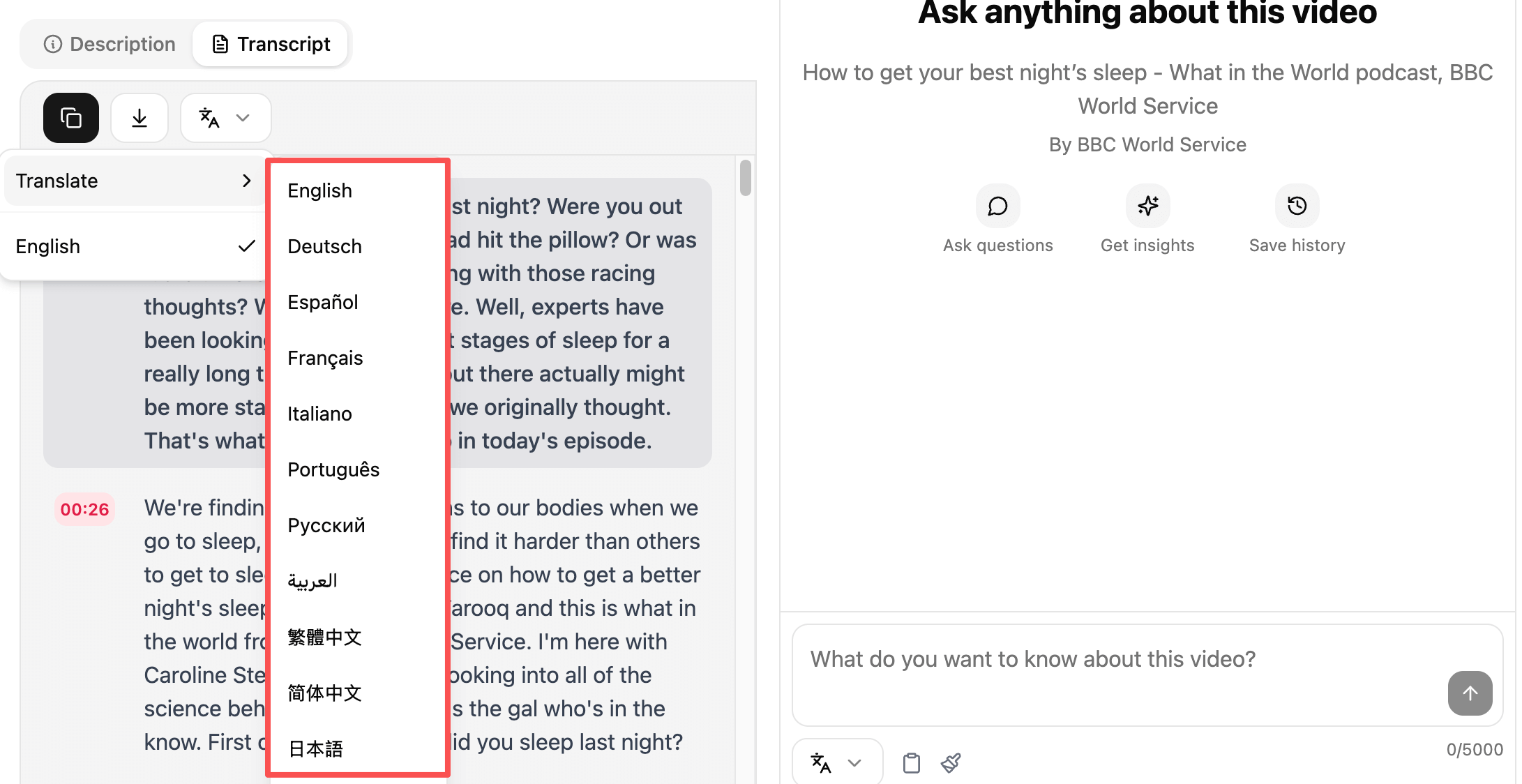
Task: Send the question with the arrow button
Action: 1470,693
